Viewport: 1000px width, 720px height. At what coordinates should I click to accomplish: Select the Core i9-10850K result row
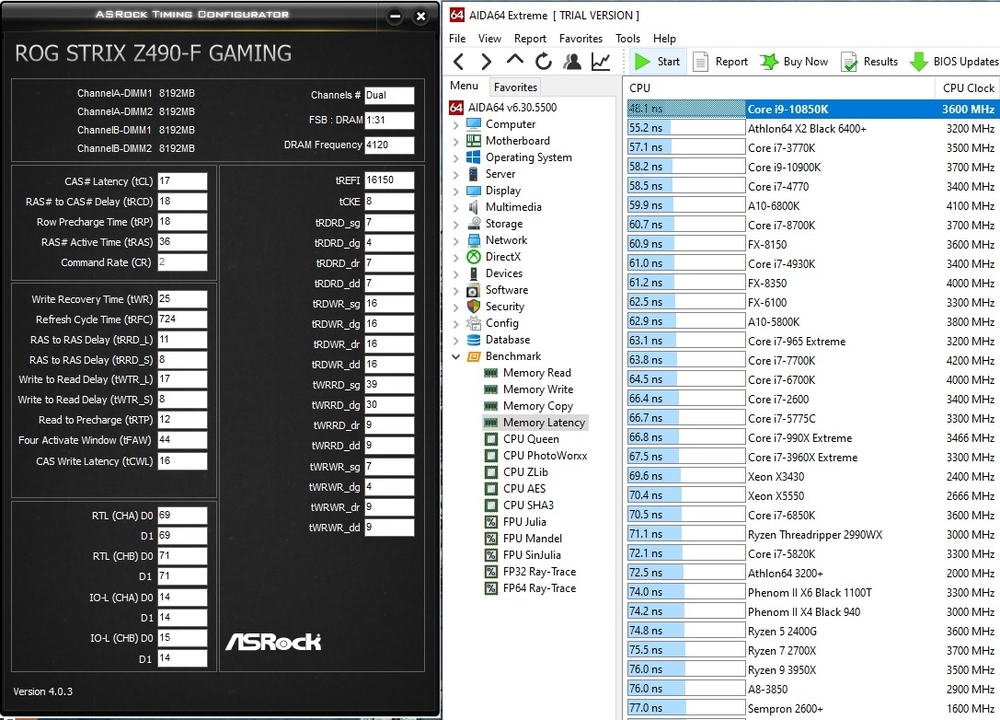[812, 109]
